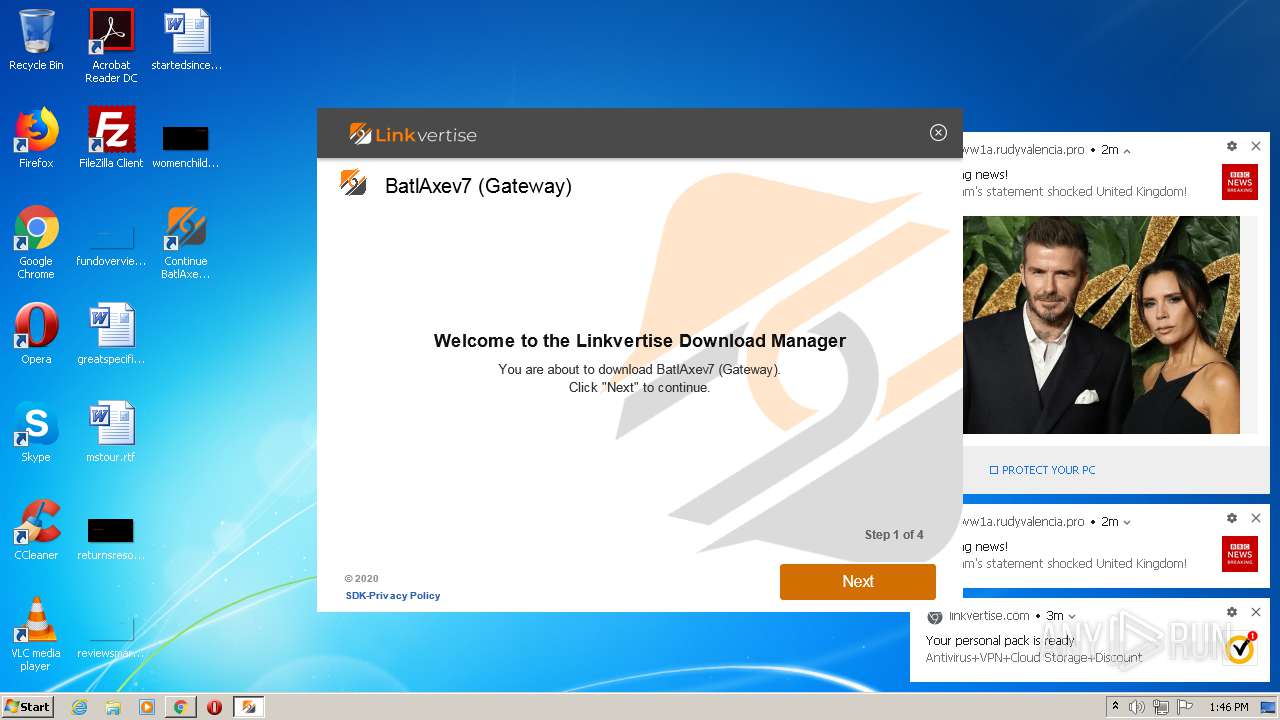
Task: Open settings of linkvertise.com notification
Action: coord(1232,612)
